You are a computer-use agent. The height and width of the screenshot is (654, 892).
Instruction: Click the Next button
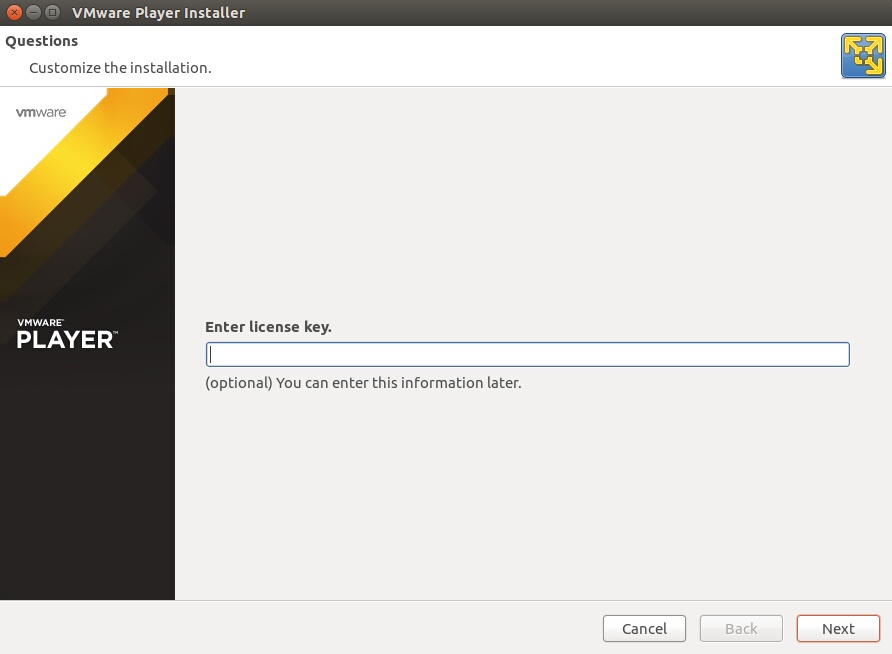coord(838,628)
